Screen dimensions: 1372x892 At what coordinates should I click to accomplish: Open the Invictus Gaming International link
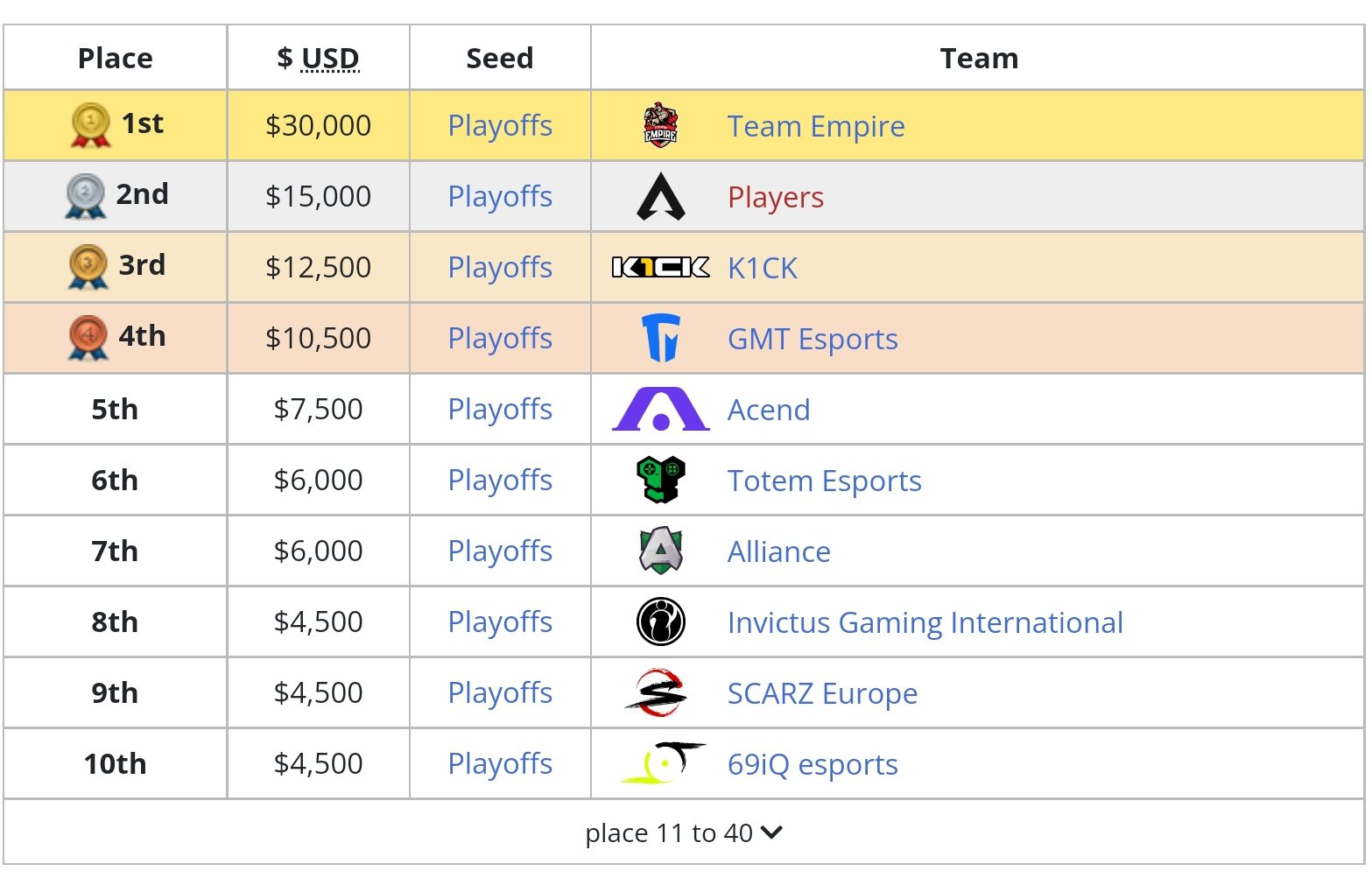pos(925,622)
